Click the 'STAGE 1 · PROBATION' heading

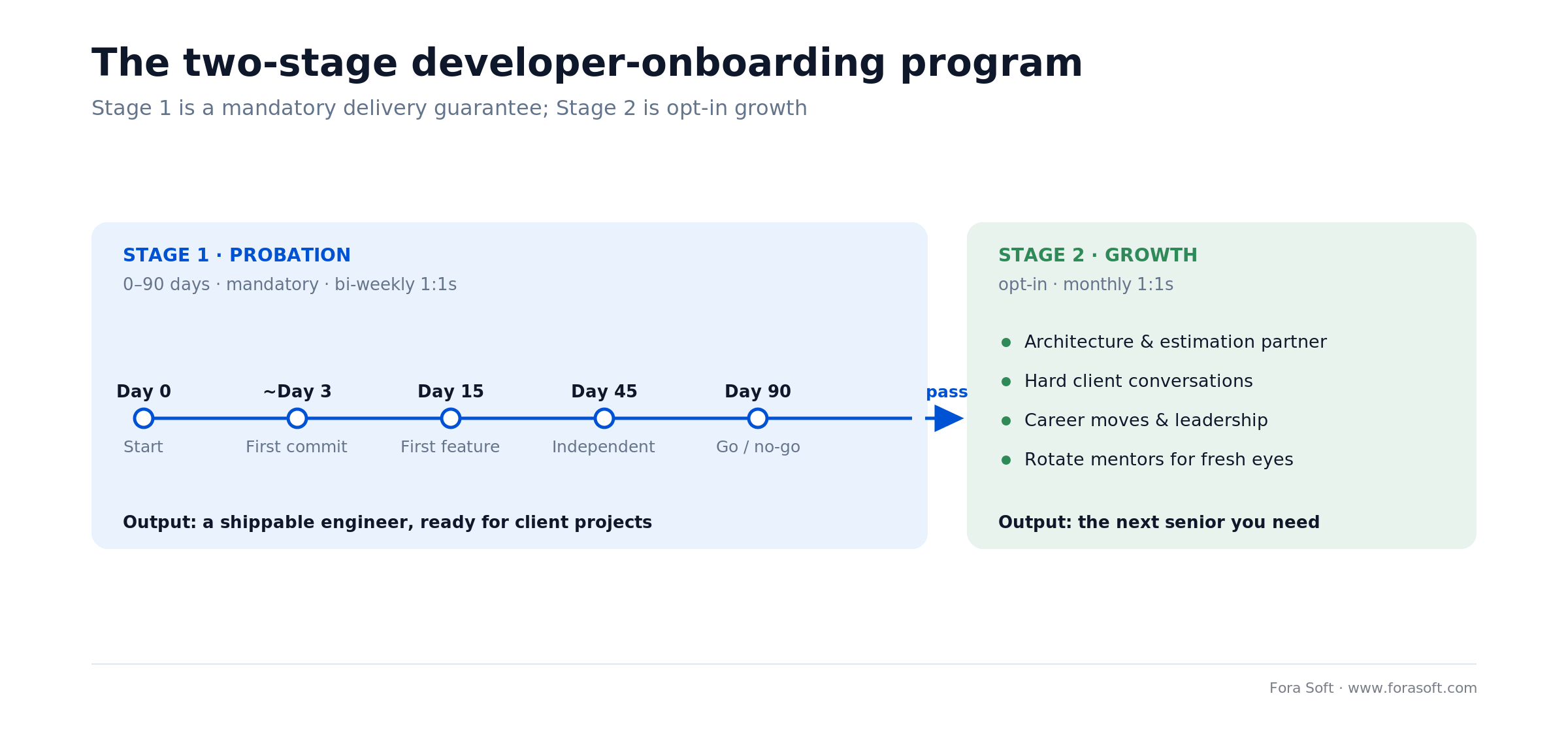pos(237,256)
